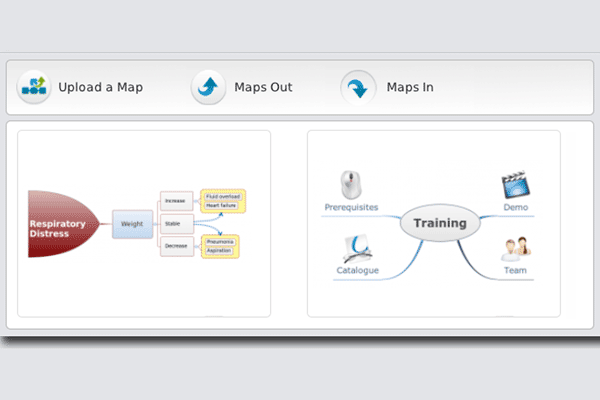Select the Team people icon
Screen dimensions: 600x400
515,249
